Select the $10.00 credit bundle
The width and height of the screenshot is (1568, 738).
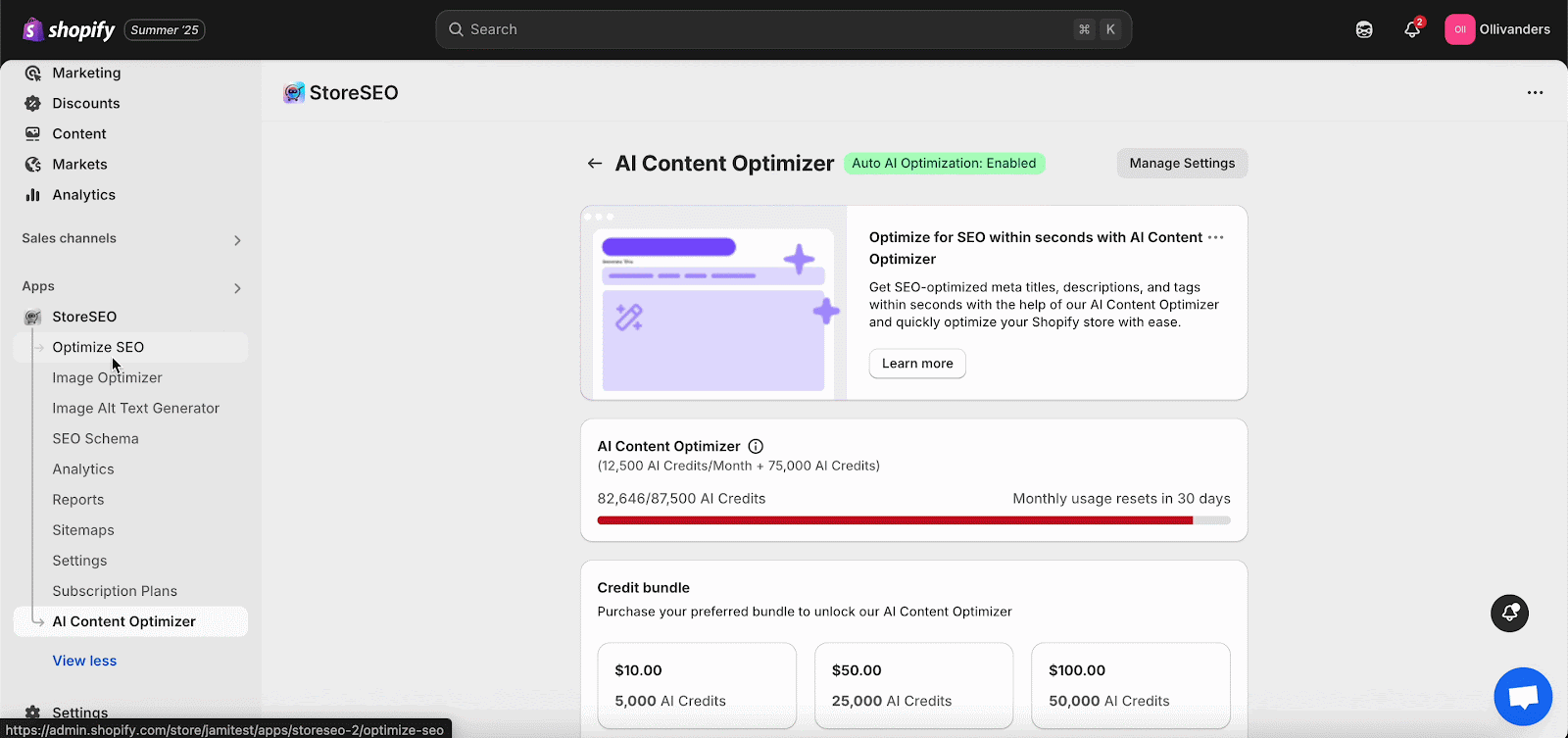(x=697, y=686)
